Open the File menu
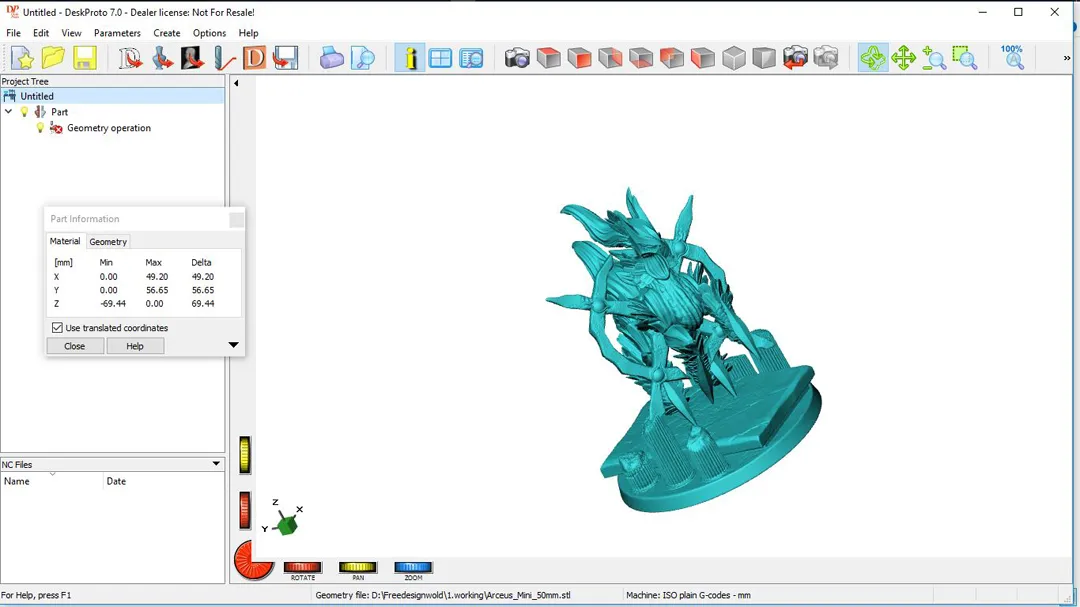This screenshot has width=1080, height=607. tap(13, 33)
